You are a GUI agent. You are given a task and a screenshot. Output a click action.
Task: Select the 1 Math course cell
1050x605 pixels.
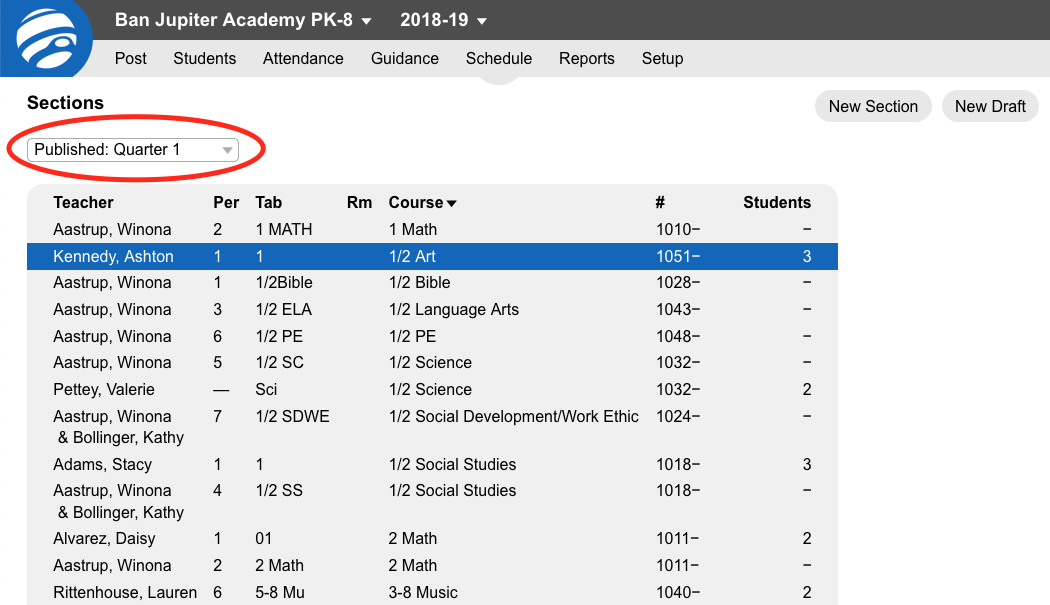point(412,230)
